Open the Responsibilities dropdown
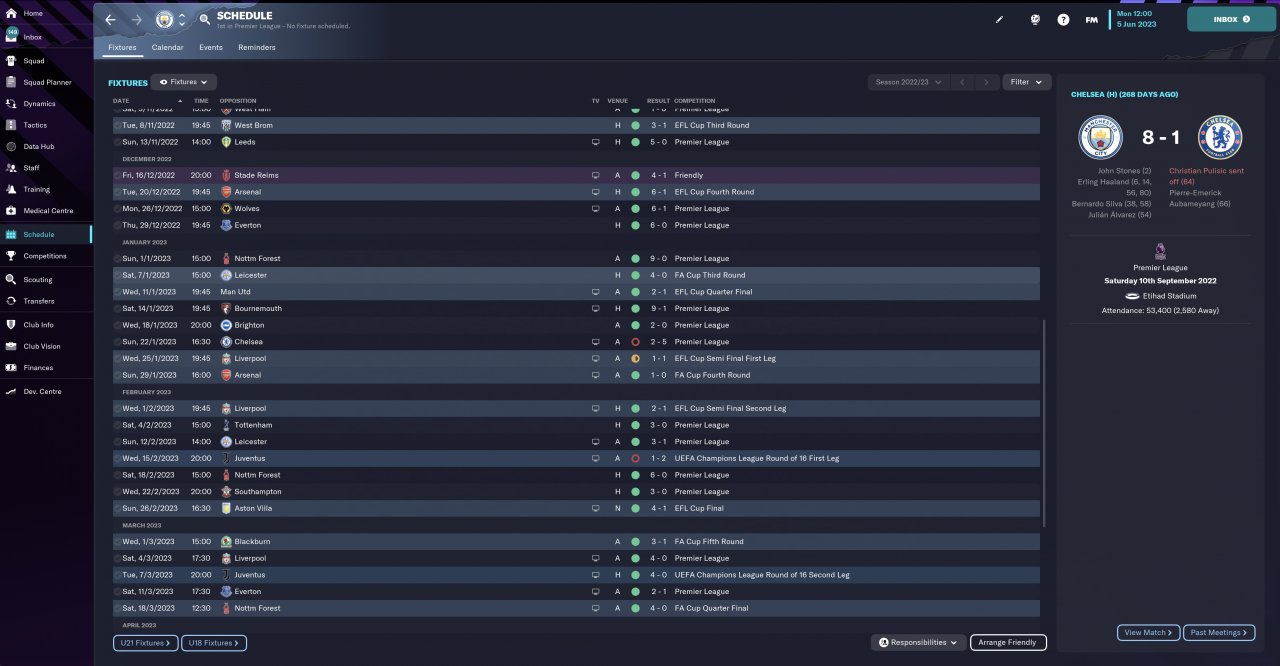The height and width of the screenshot is (666, 1280). 918,643
